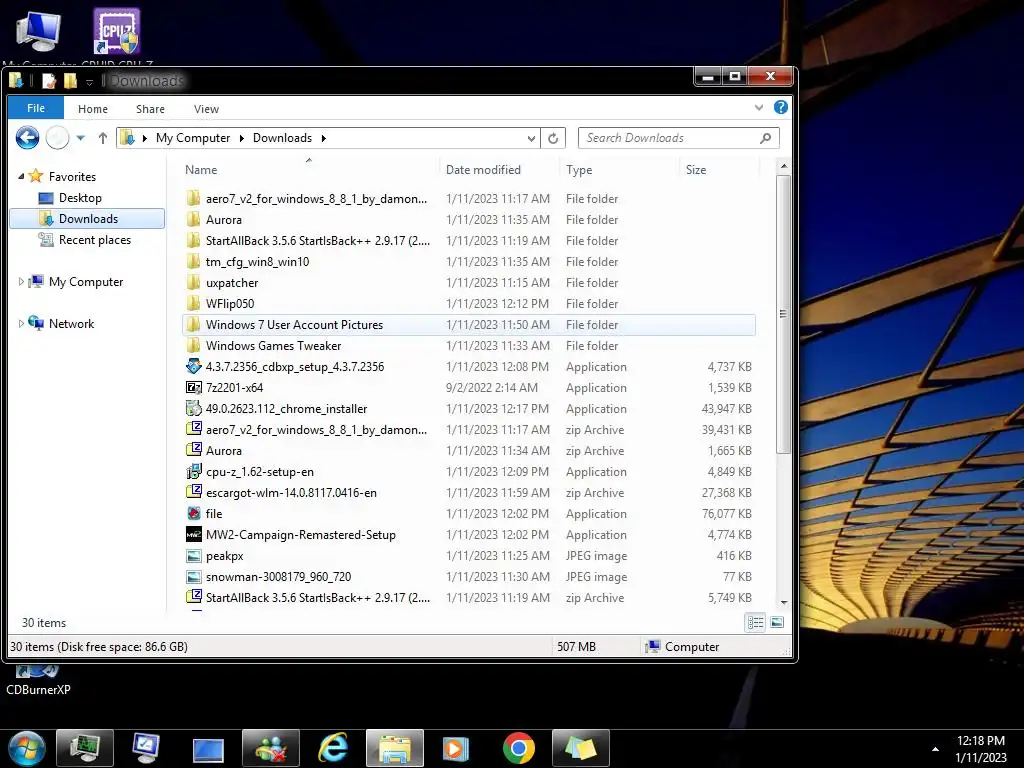The height and width of the screenshot is (768, 1024).
Task: Click New folder icon in title bar
Action: [x=70, y=81]
